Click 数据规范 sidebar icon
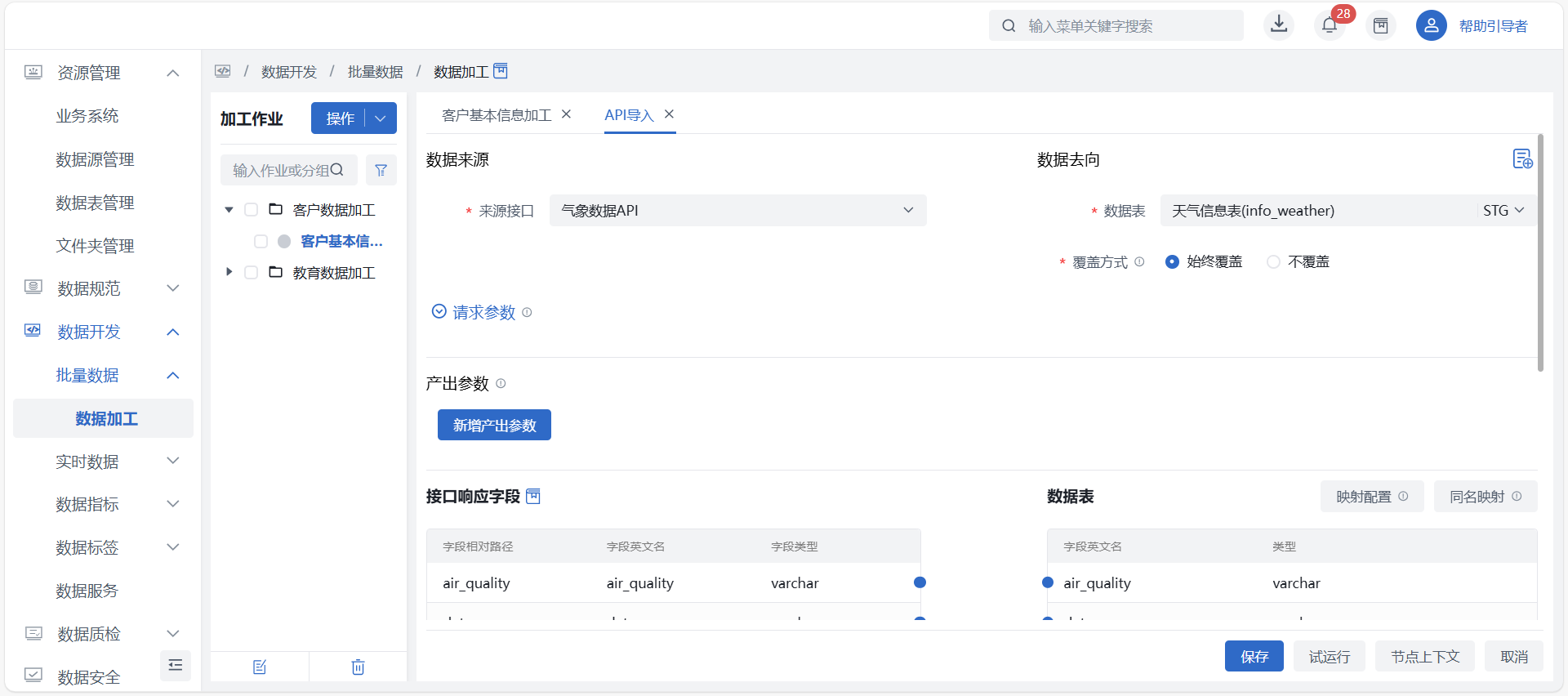This screenshot has height=696, width=1568. click(33, 288)
